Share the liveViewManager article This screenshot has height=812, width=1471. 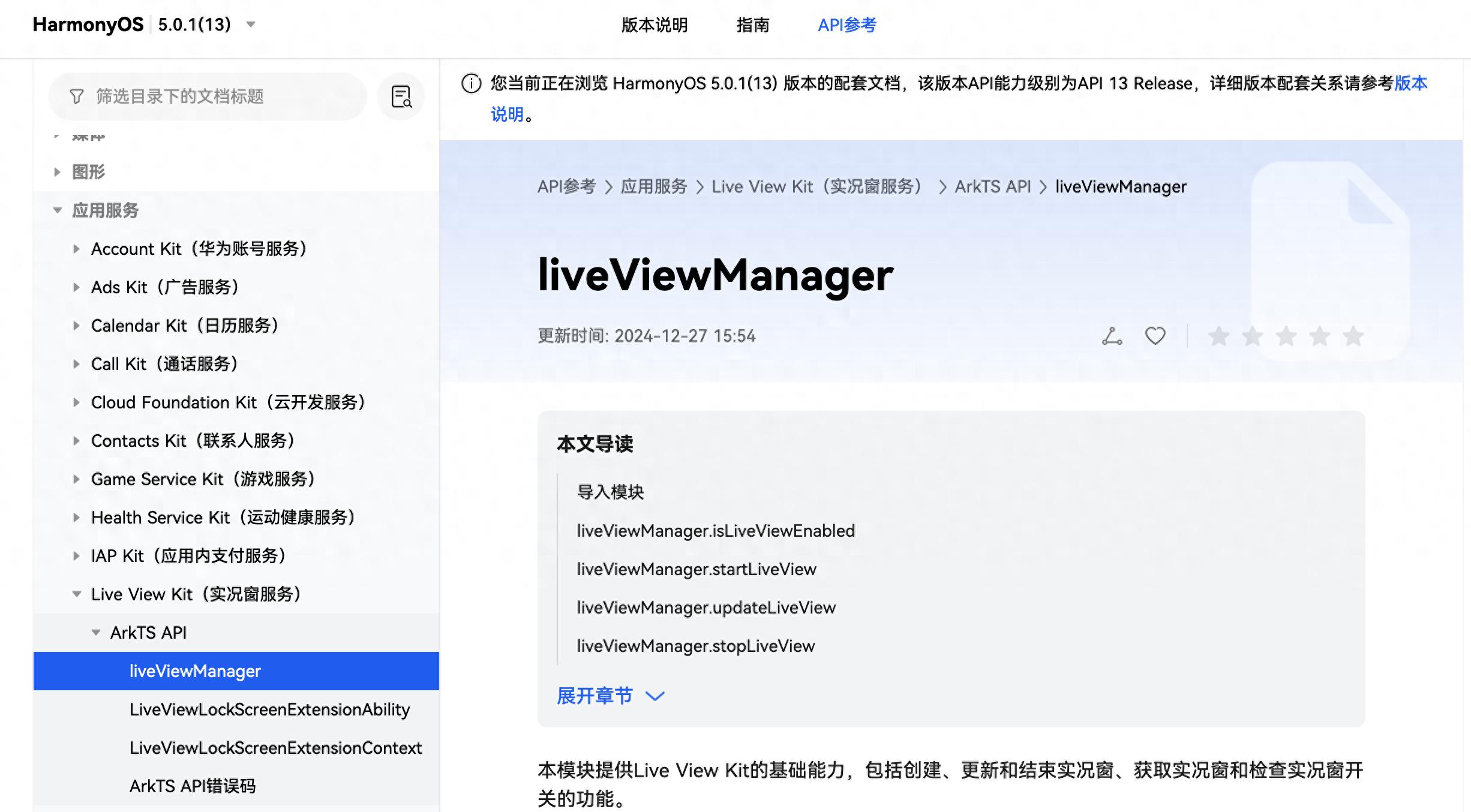pos(1111,336)
